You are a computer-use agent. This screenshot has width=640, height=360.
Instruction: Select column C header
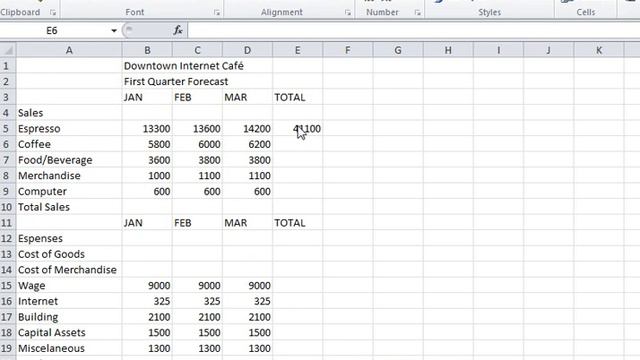tap(197, 50)
